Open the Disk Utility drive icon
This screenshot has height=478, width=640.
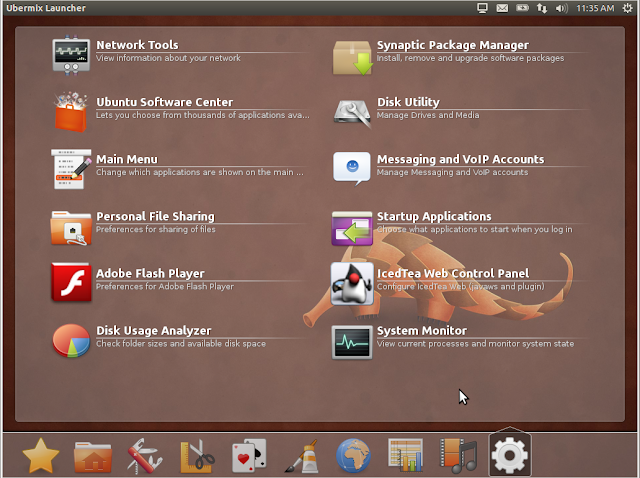352,112
